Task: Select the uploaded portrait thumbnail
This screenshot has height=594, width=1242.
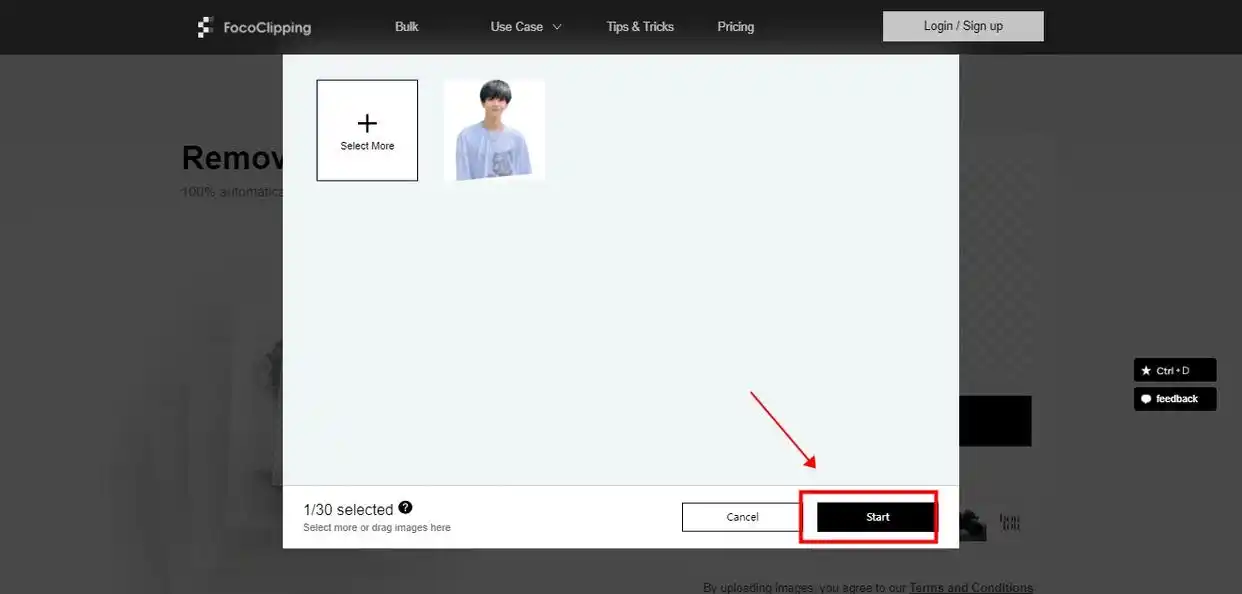Action: [493, 130]
